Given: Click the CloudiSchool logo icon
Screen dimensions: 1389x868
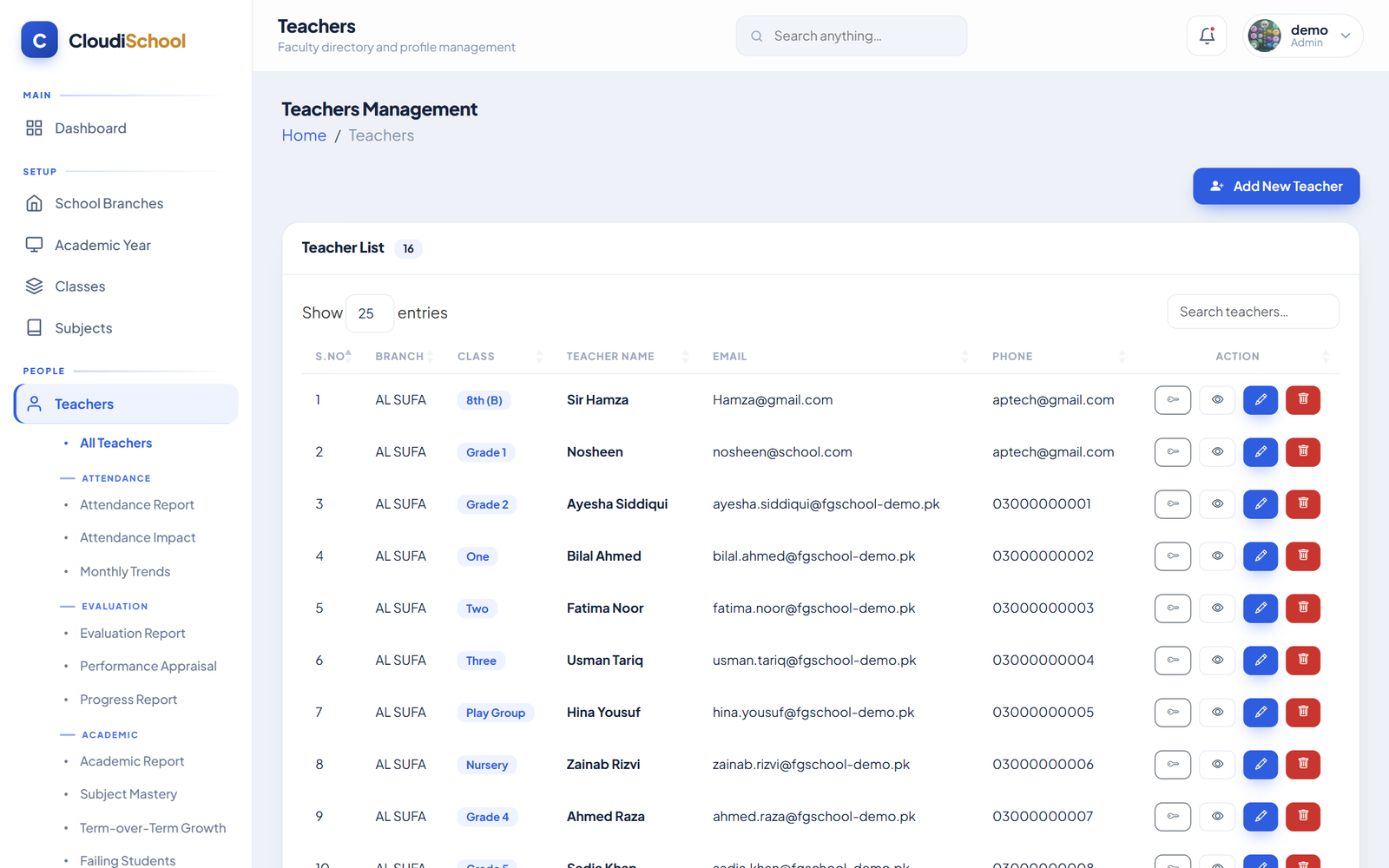Looking at the screenshot, I should (39, 40).
